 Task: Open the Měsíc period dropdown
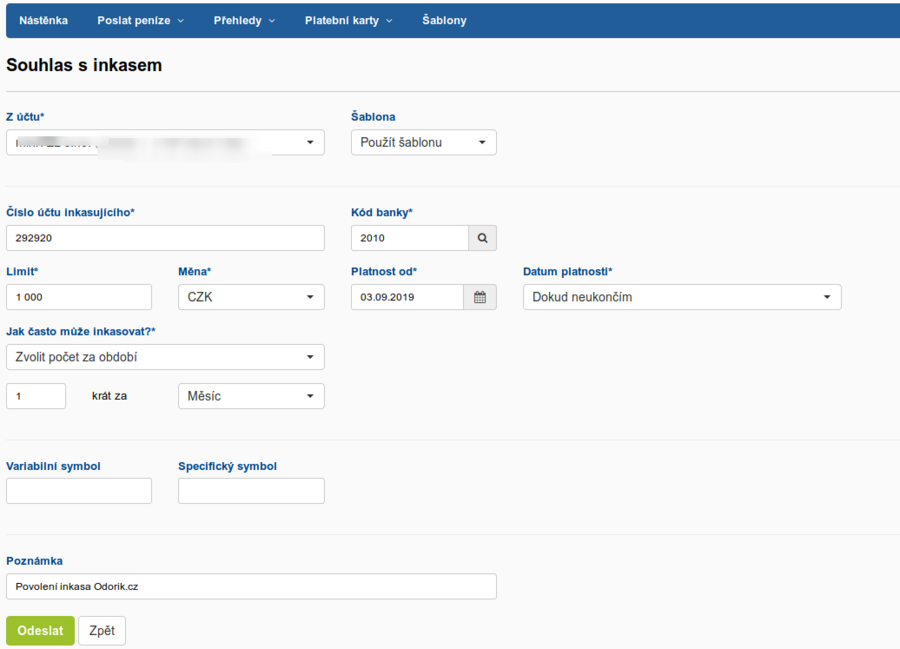(x=251, y=396)
